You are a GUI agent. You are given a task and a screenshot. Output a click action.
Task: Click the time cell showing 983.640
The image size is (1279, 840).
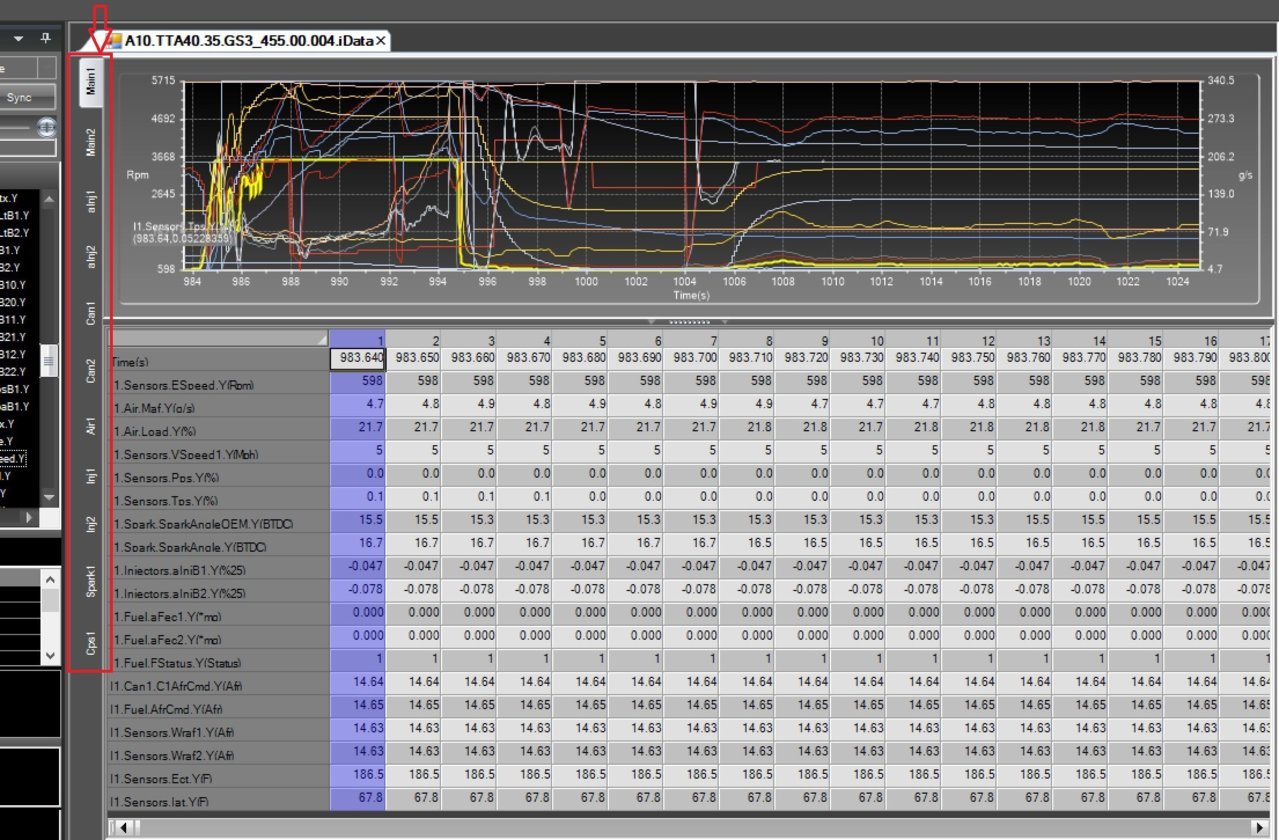(x=358, y=358)
